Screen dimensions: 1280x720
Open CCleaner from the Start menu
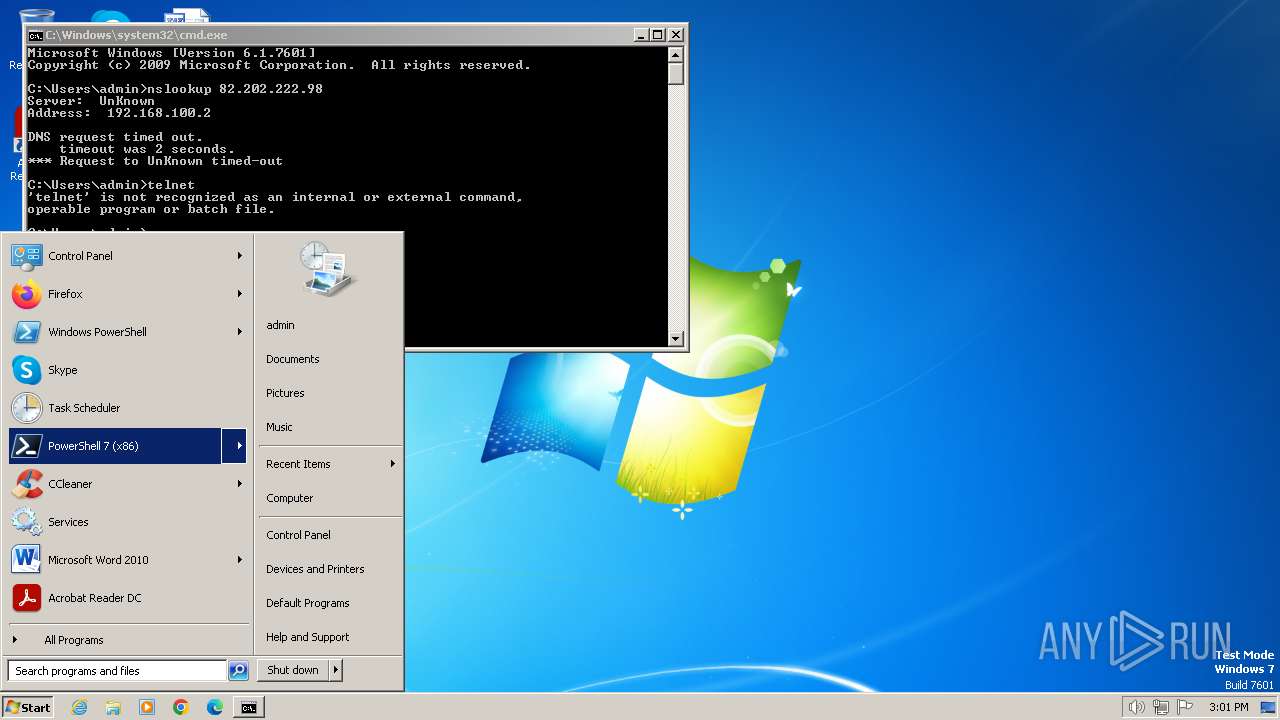[x=125, y=484]
